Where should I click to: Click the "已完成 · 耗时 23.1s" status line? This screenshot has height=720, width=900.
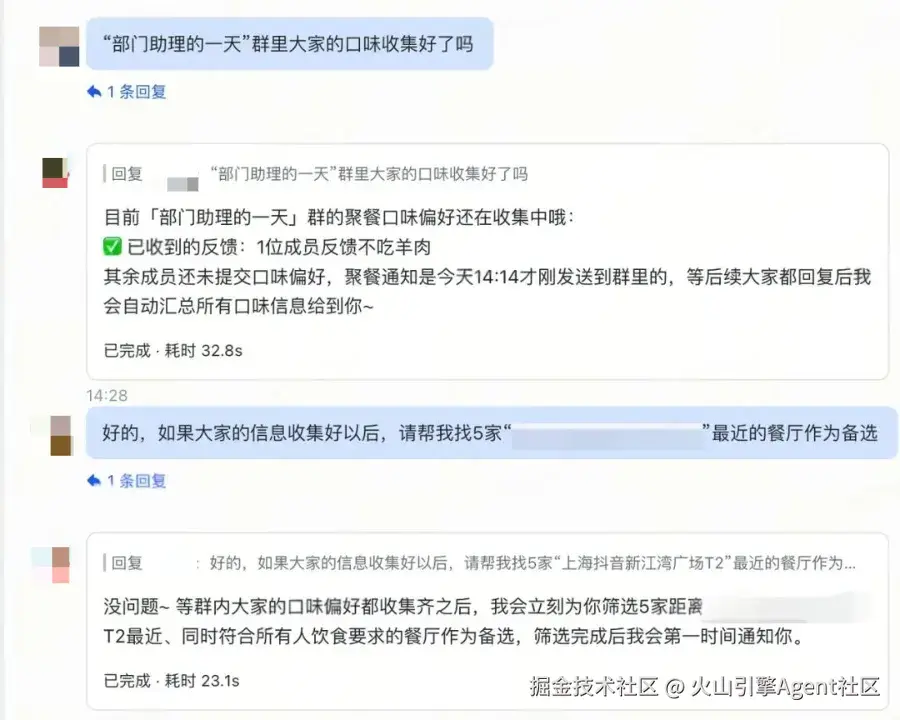(x=171, y=680)
